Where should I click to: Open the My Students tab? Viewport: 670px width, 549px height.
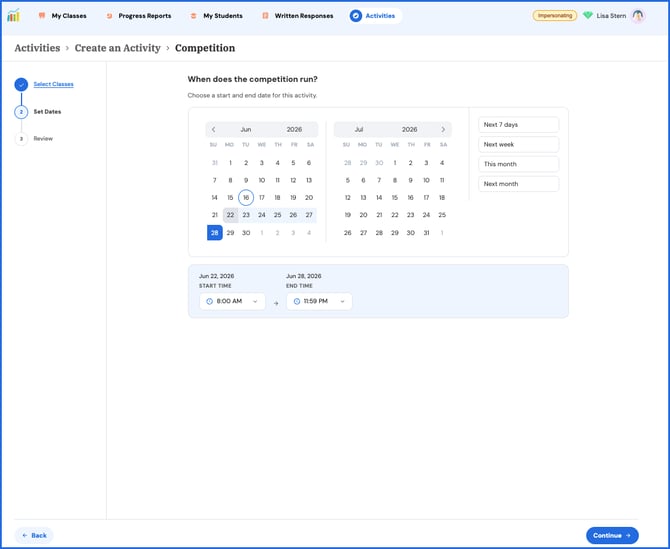coord(217,16)
